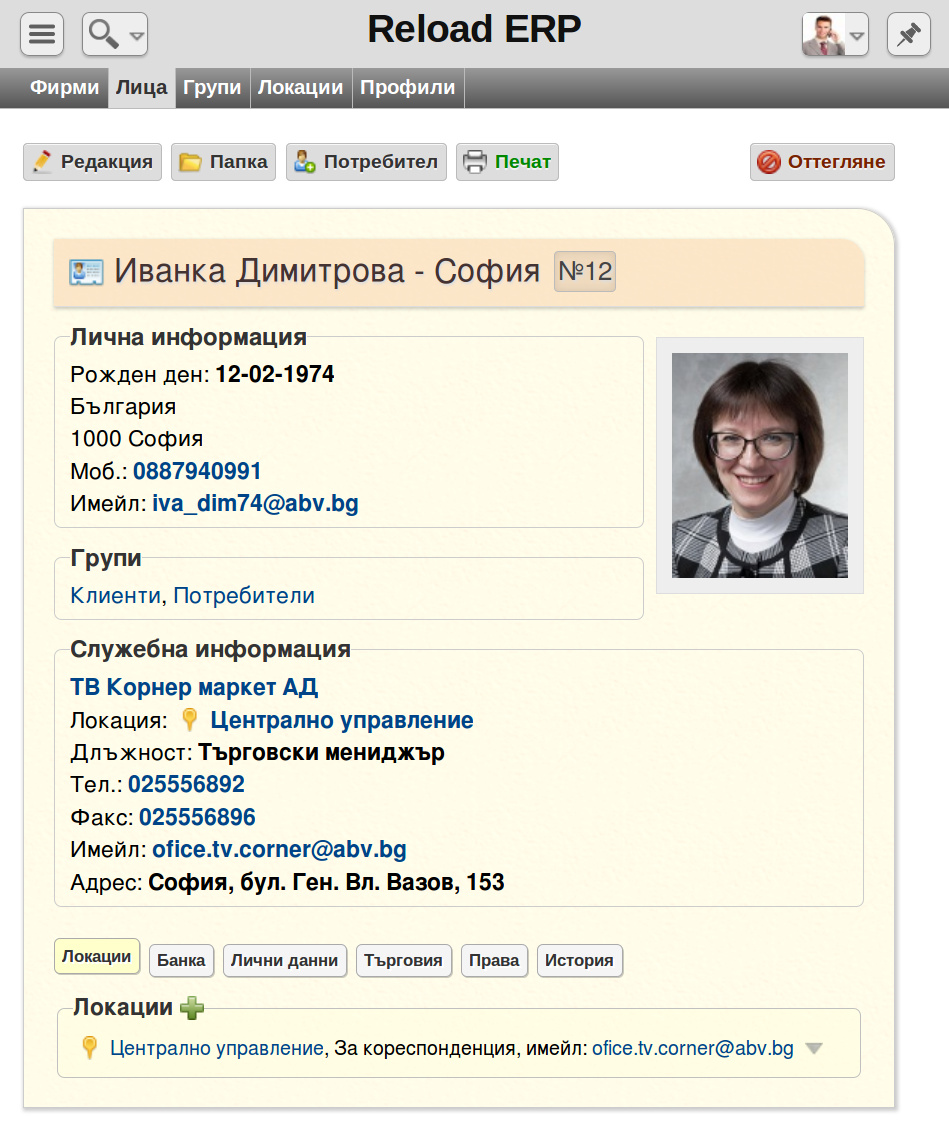Viewport: 949px width, 1129px height.
Task: Click the pin icon in Локации list row
Action: (x=89, y=1048)
